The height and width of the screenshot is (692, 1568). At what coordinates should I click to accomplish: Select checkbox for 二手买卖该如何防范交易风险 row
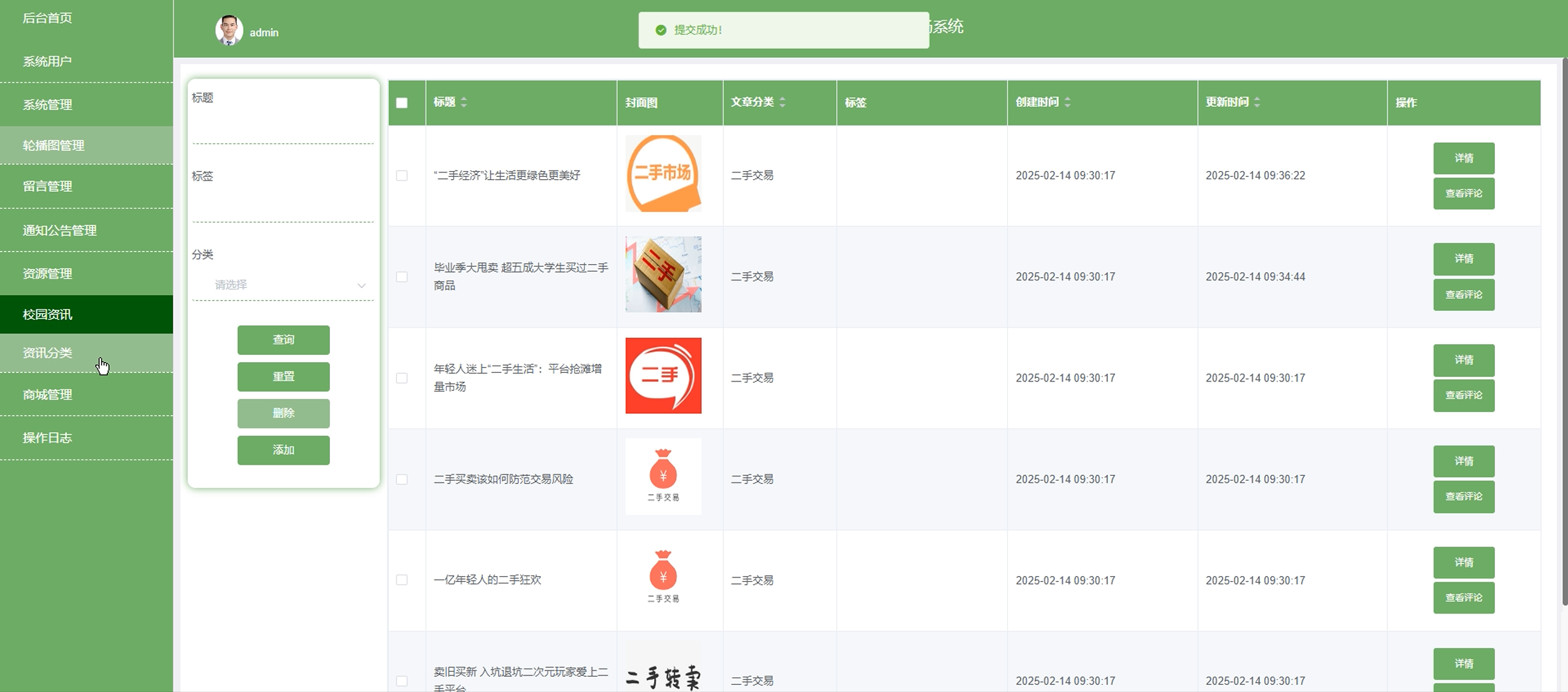[x=402, y=480]
